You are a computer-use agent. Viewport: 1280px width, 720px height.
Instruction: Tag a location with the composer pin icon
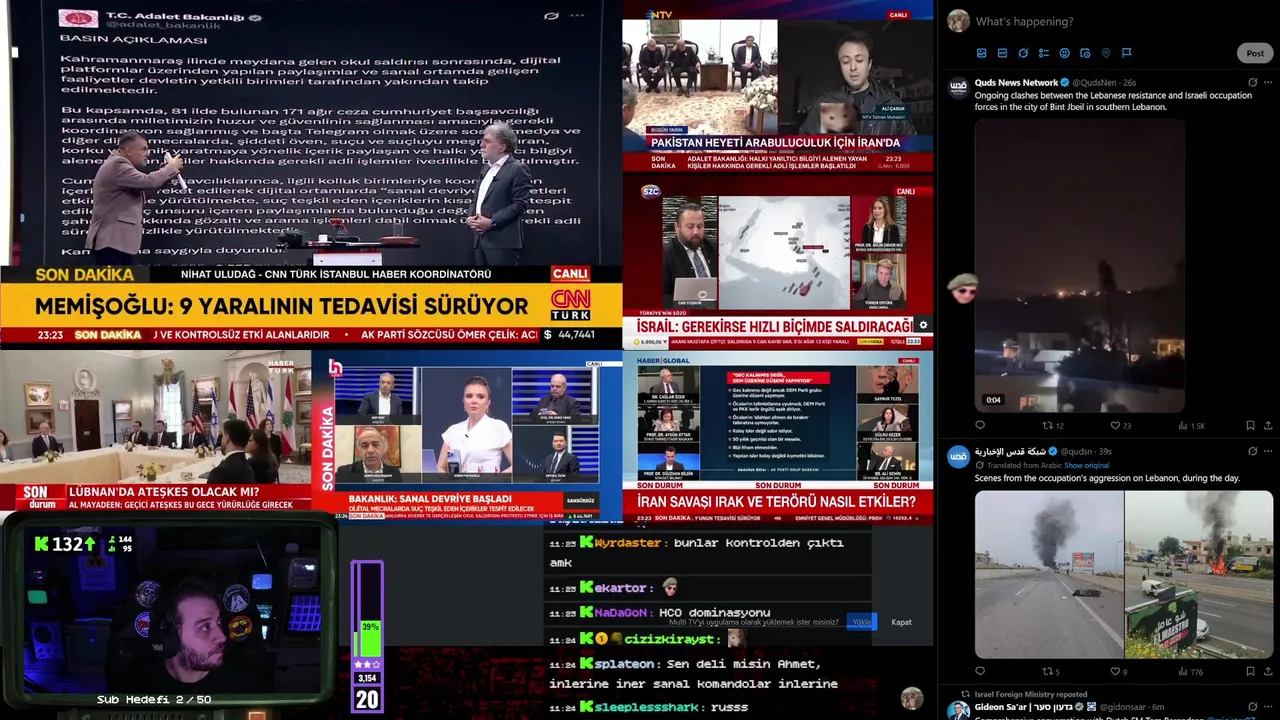coord(1106,53)
